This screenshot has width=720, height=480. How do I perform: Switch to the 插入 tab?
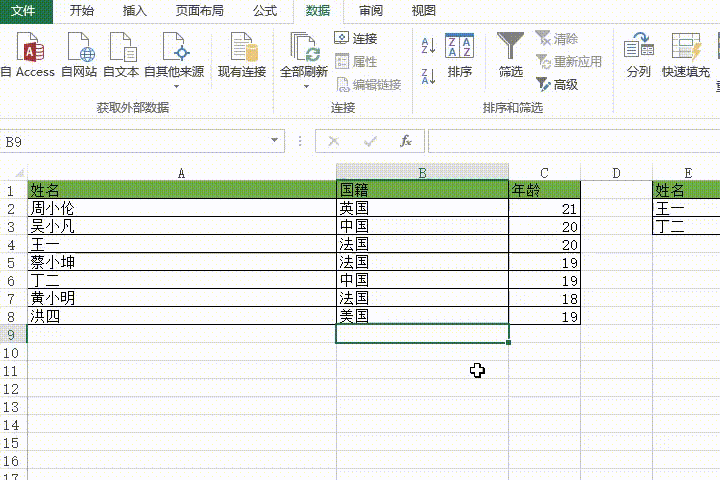point(135,11)
